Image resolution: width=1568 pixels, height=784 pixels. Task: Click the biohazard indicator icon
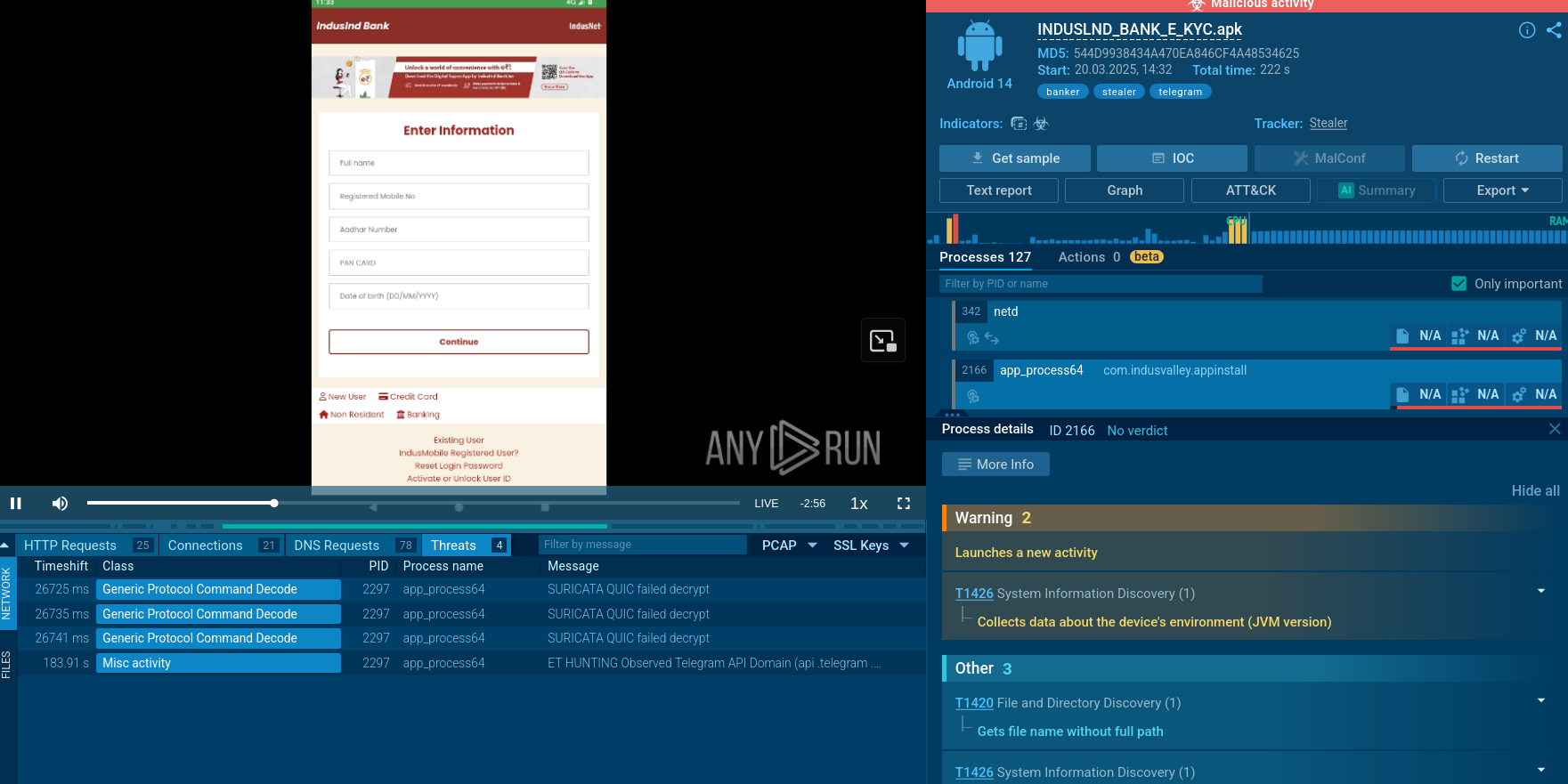tap(1041, 124)
